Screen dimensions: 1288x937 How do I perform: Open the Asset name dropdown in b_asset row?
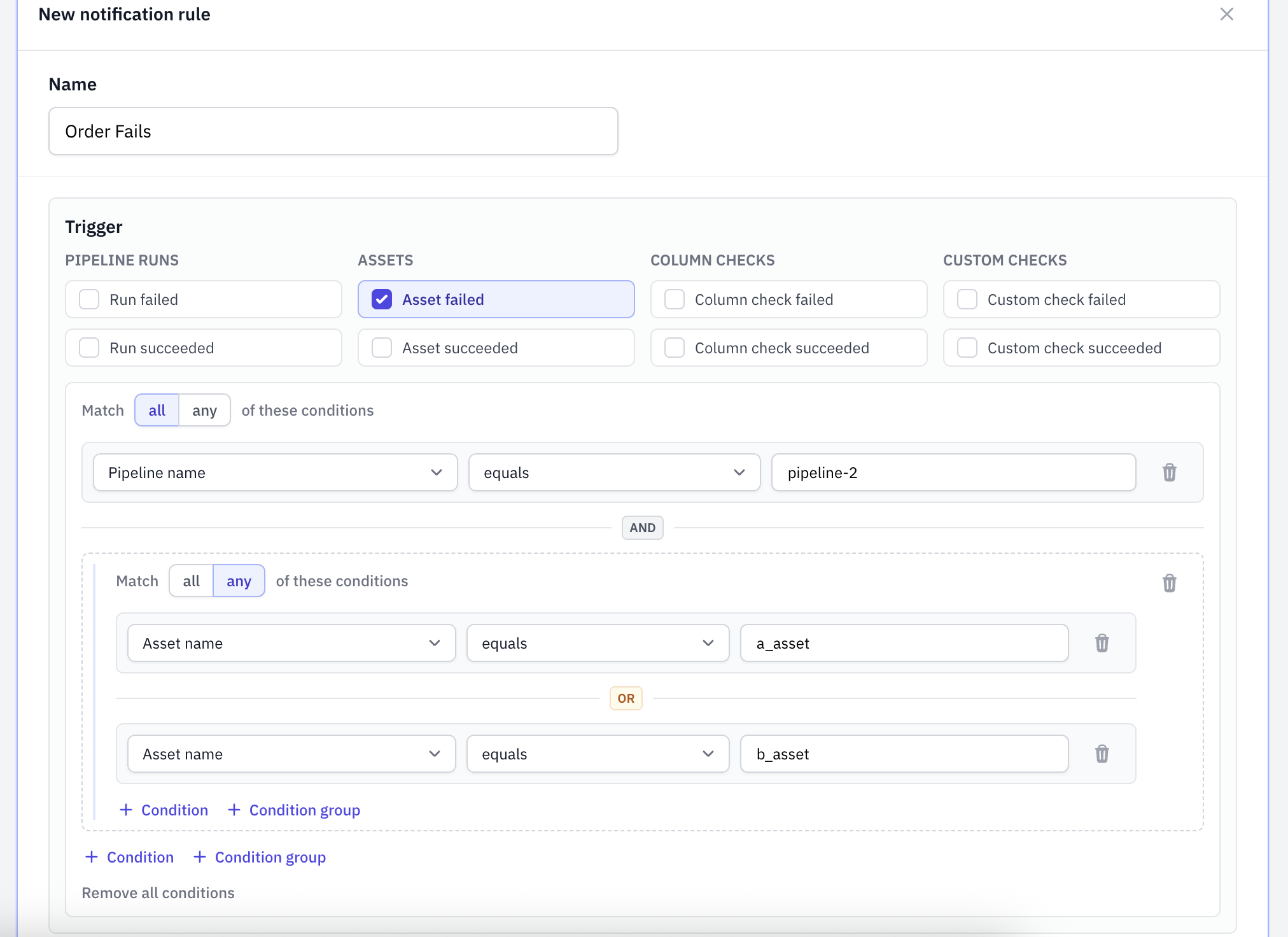tap(291, 754)
